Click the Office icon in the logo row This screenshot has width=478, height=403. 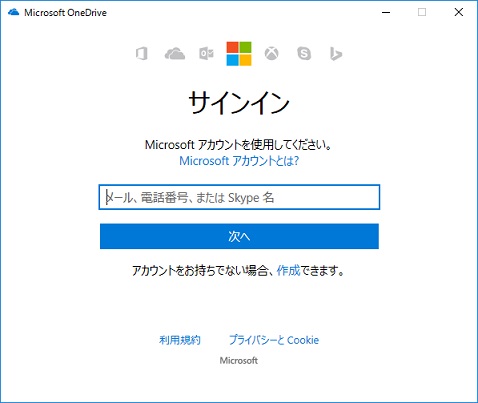(x=142, y=54)
